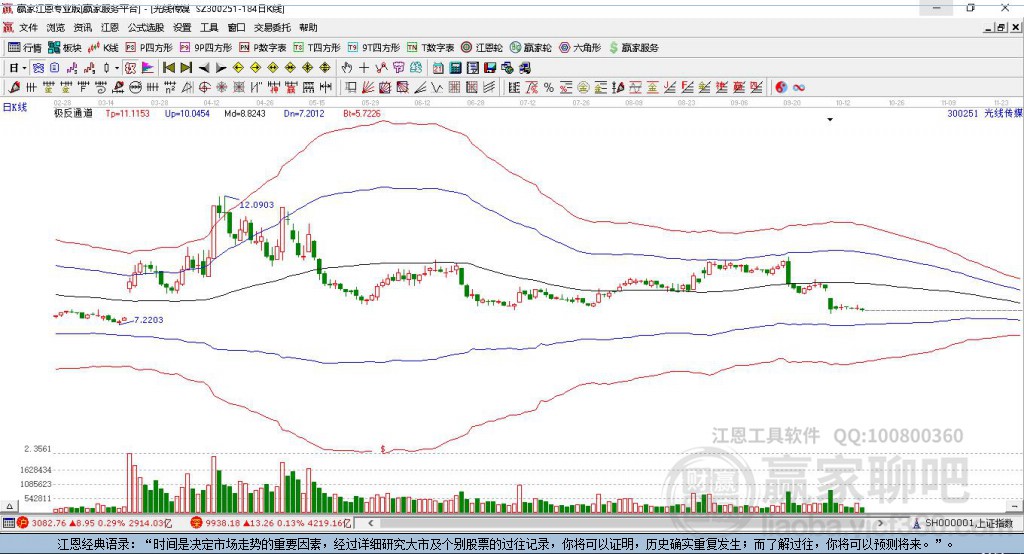This screenshot has width=1024, height=554.
Task: Open the calculator icon
Action: (x=455, y=68)
